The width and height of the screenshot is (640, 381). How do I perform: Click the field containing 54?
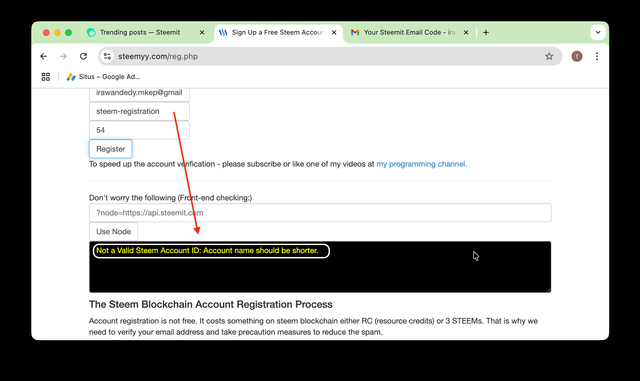(139, 130)
